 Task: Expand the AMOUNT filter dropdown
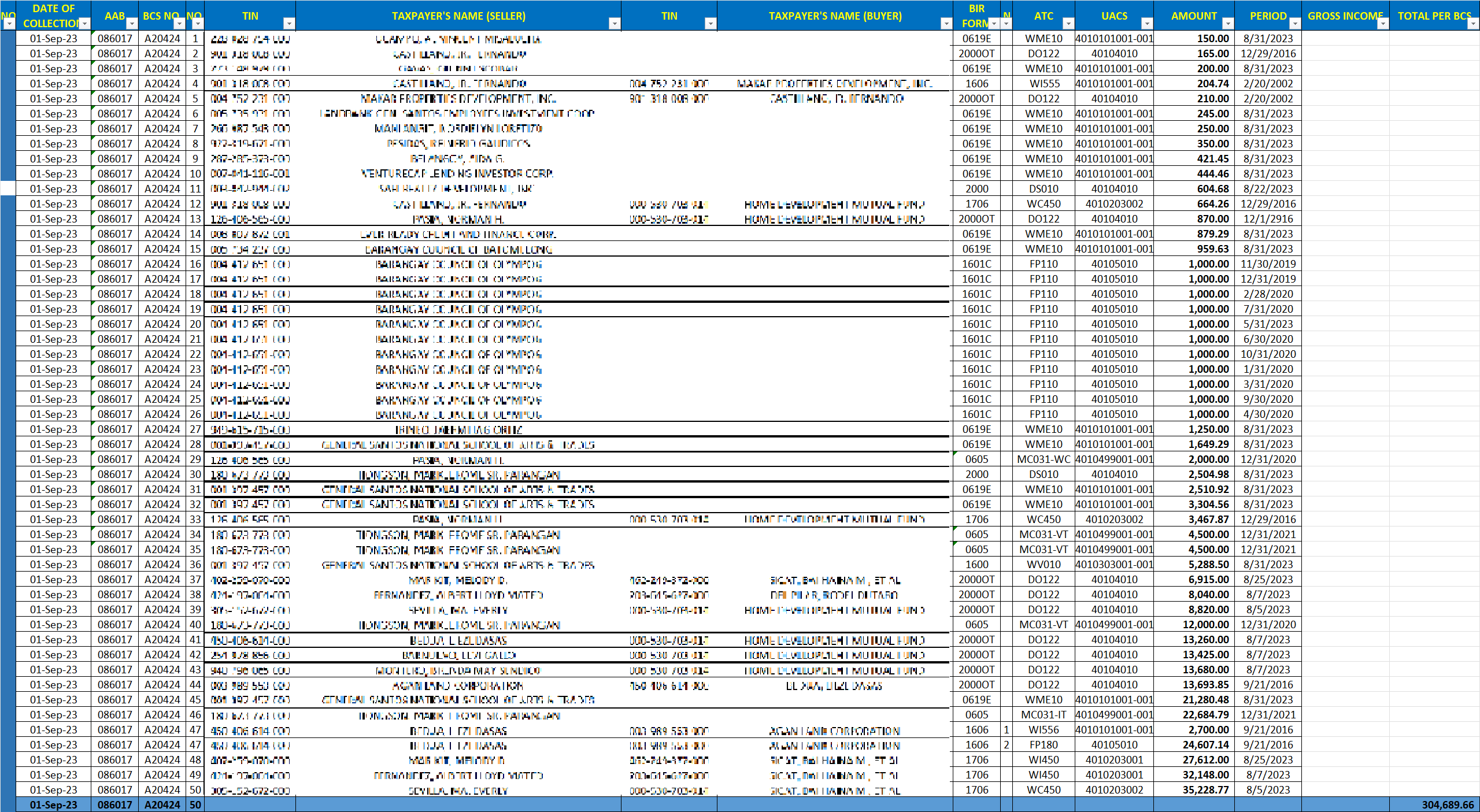pyautogui.click(x=1227, y=24)
